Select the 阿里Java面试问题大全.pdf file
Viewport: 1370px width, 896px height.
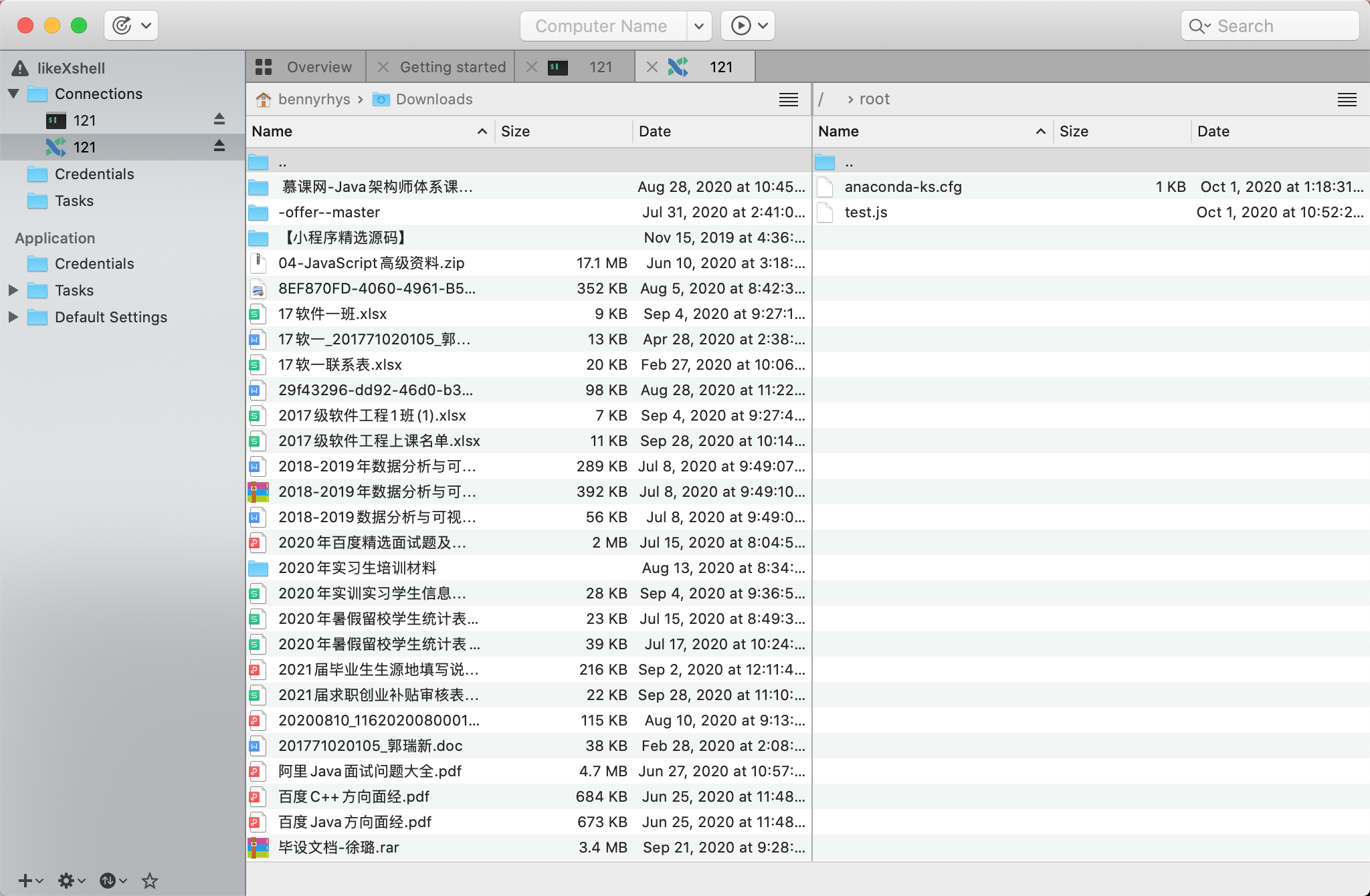tap(528, 771)
